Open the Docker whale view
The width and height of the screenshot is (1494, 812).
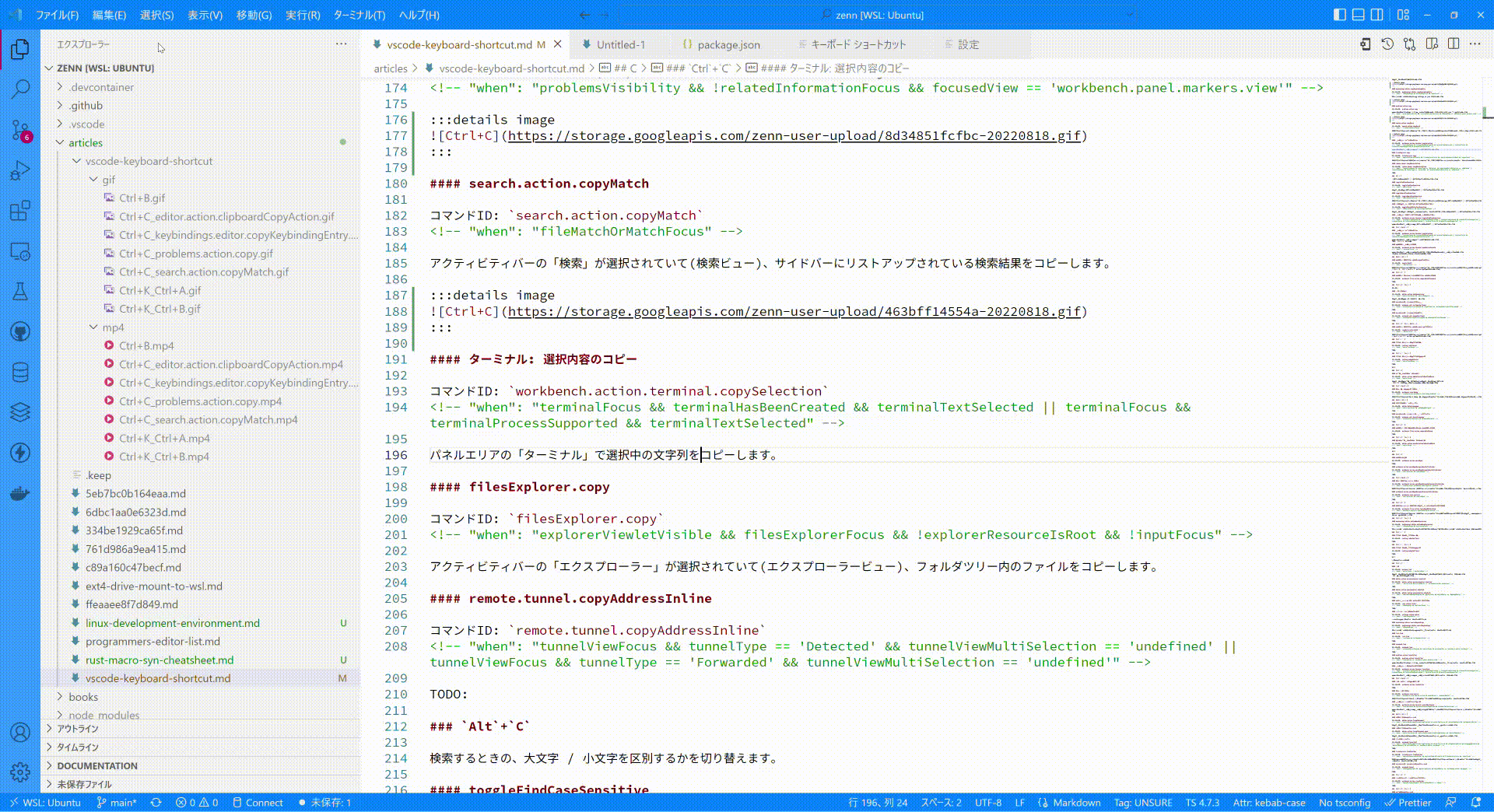(20, 493)
